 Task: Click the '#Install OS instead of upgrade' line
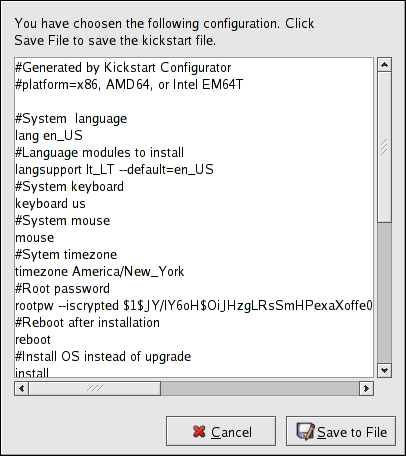(103, 357)
